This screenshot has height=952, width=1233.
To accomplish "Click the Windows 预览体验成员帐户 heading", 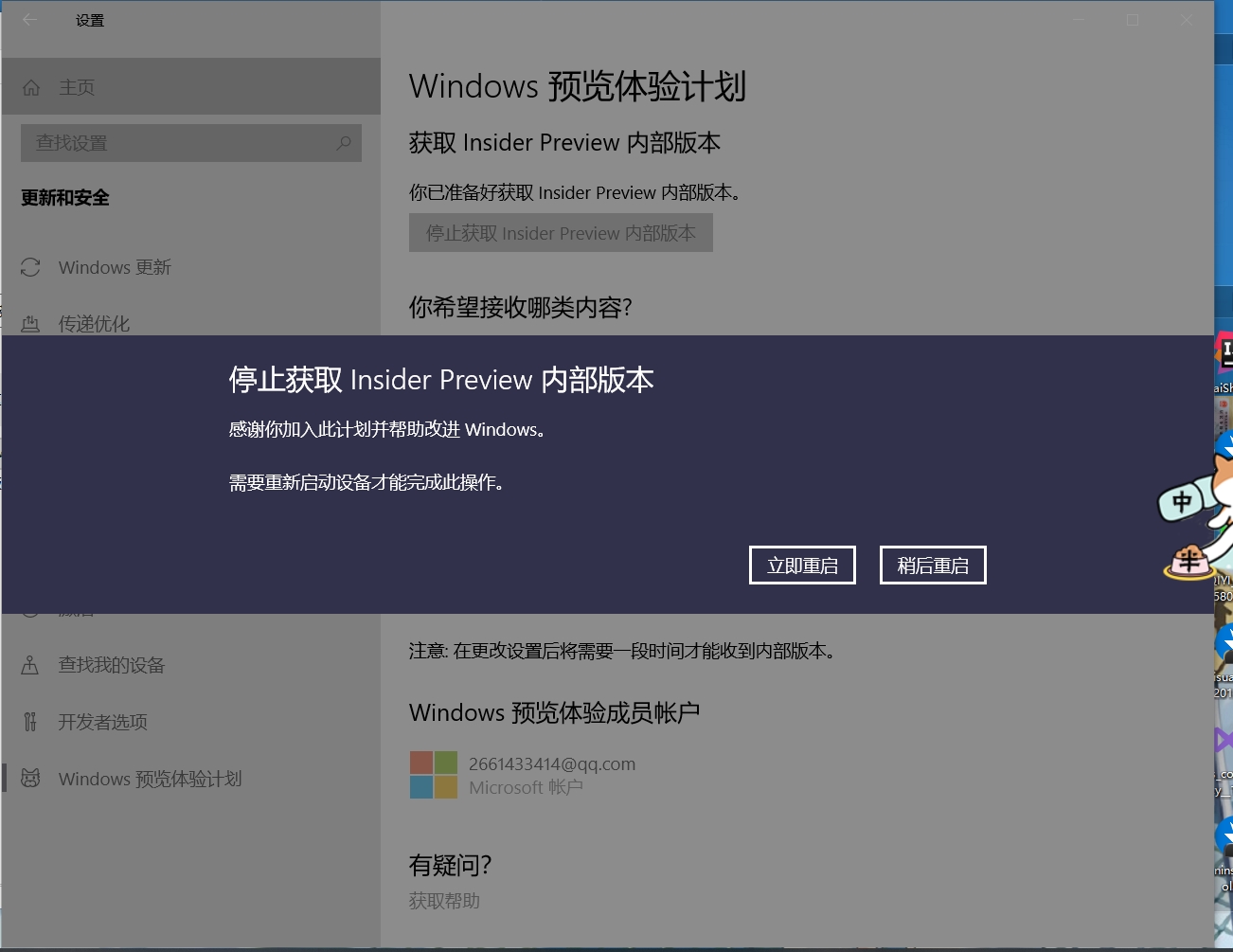I will pyautogui.click(x=554, y=712).
